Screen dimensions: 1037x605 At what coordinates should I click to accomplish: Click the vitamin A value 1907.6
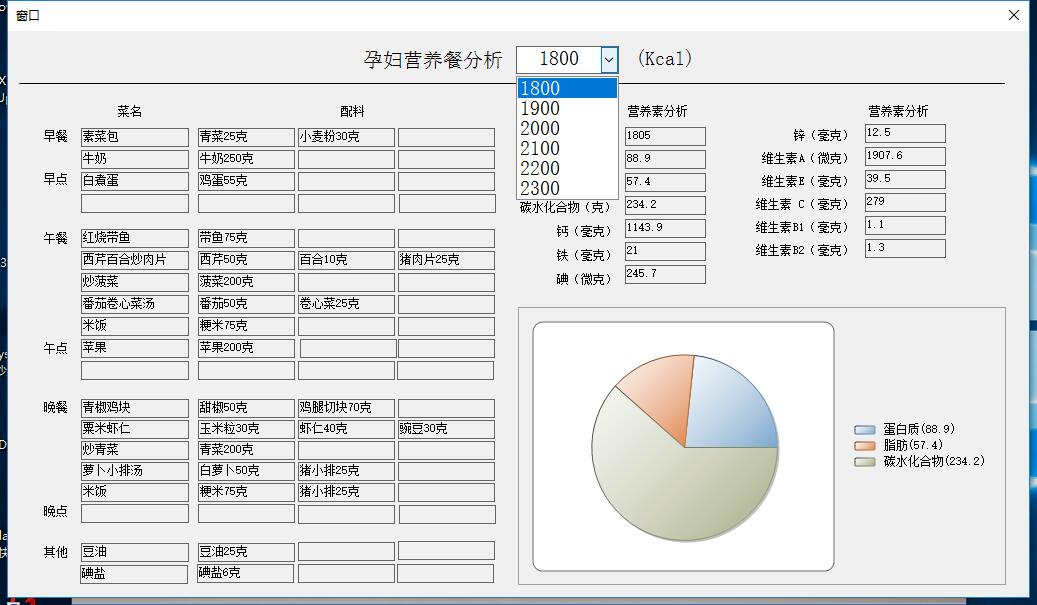tap(904, 156)
